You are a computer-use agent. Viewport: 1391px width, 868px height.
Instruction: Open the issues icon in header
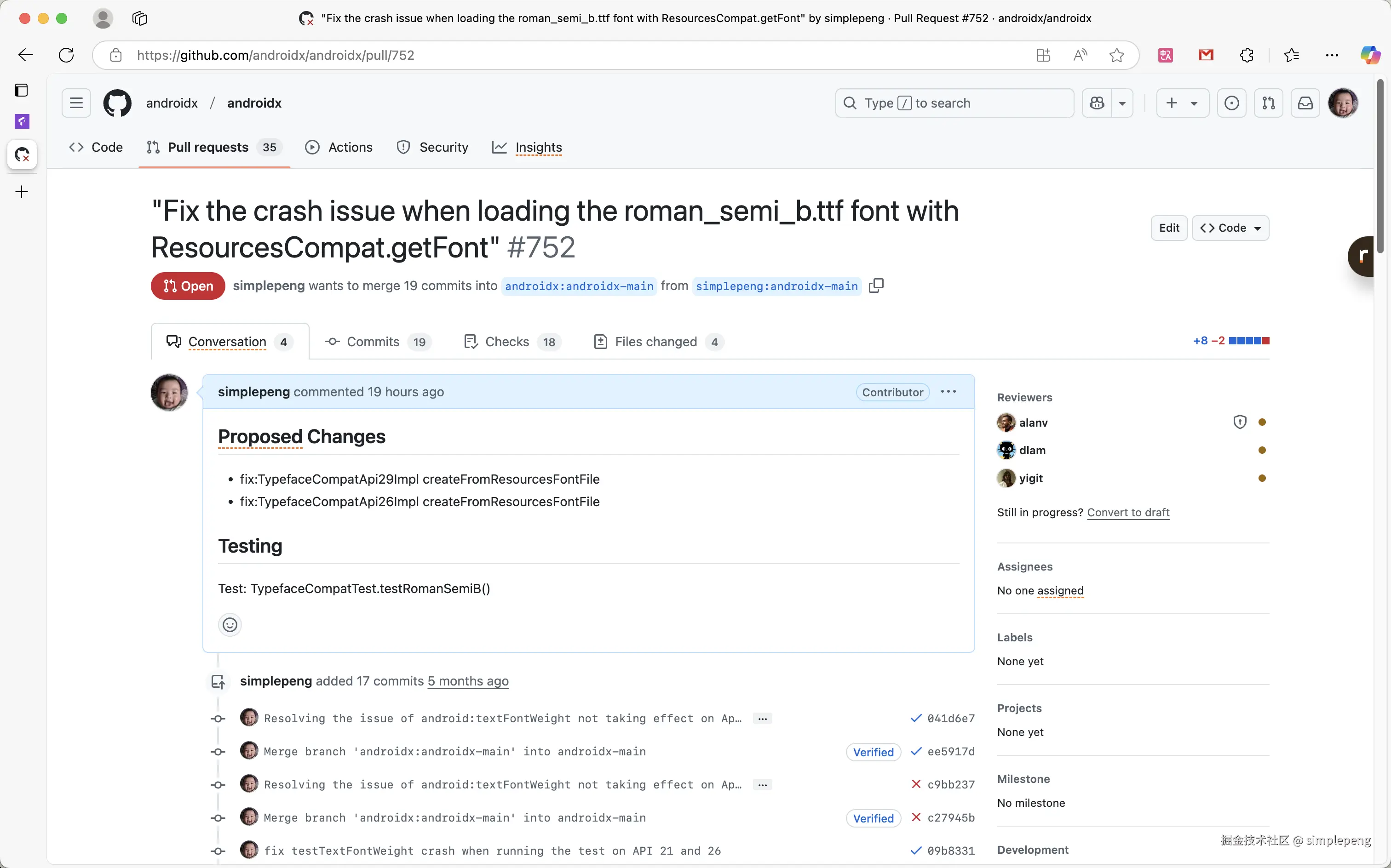pos(1231,103)
